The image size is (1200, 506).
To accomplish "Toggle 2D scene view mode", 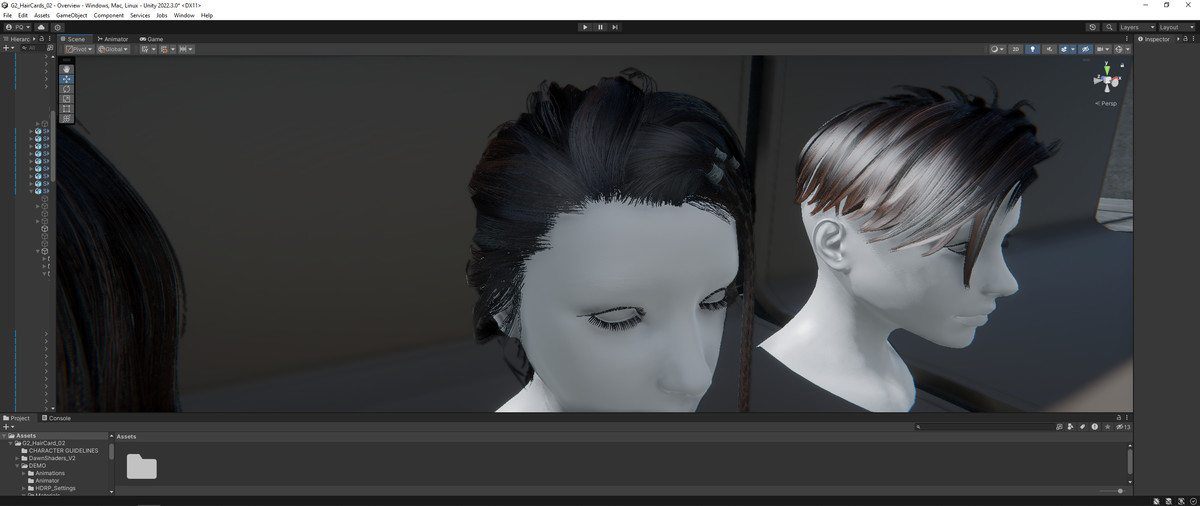I will (x=1015, y=49).
